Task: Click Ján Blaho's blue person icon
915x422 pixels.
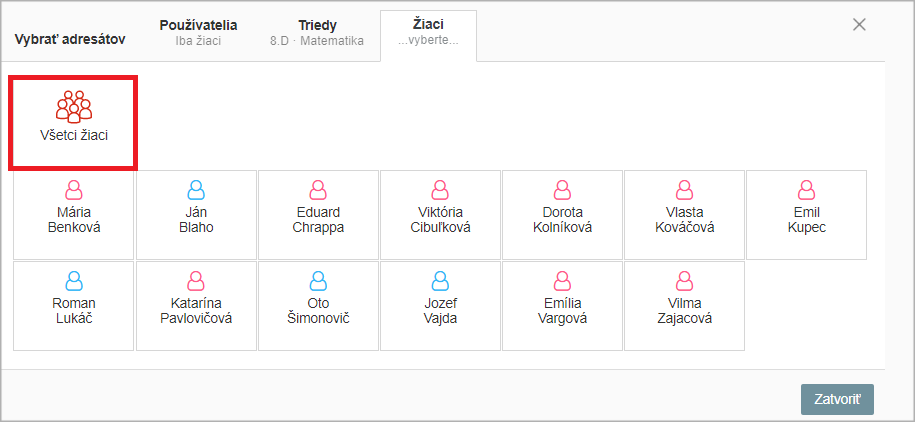Action: (x=196, y=190)
